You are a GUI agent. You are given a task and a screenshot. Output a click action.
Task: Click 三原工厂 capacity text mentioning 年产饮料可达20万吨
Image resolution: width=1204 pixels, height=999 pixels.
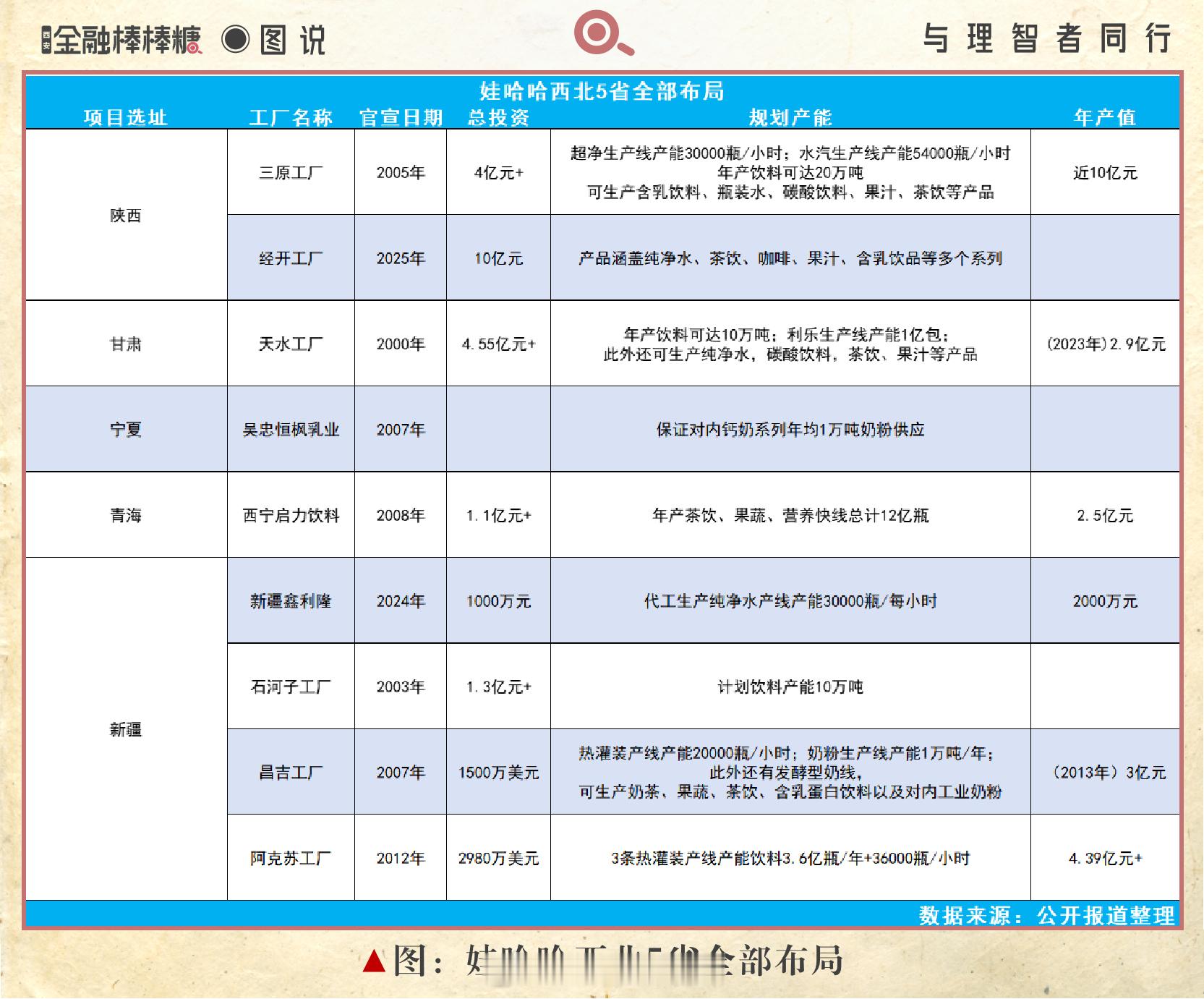point(790,173)
